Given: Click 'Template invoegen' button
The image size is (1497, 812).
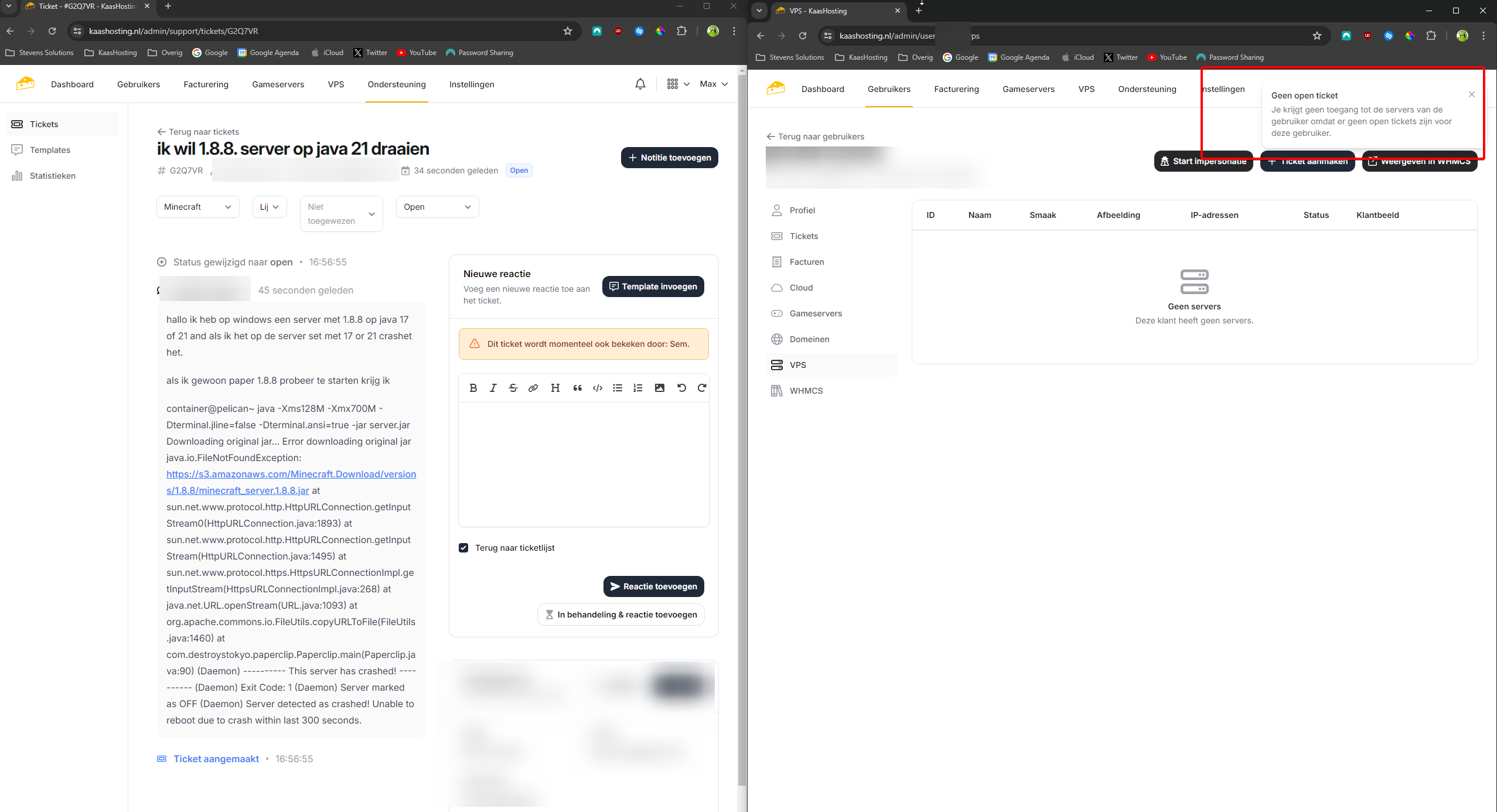Looking at the screenshot, I should tap(653, 286).
